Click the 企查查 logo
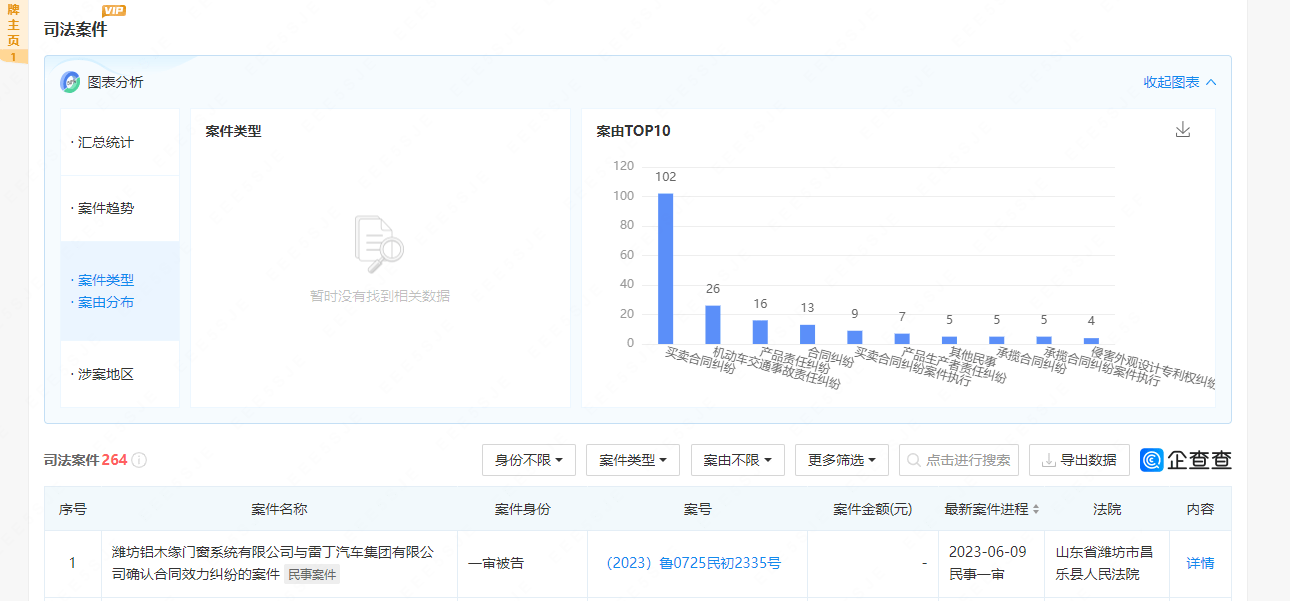The image size is (1290, 601). pyautogui.click(x=1186, y=460)
